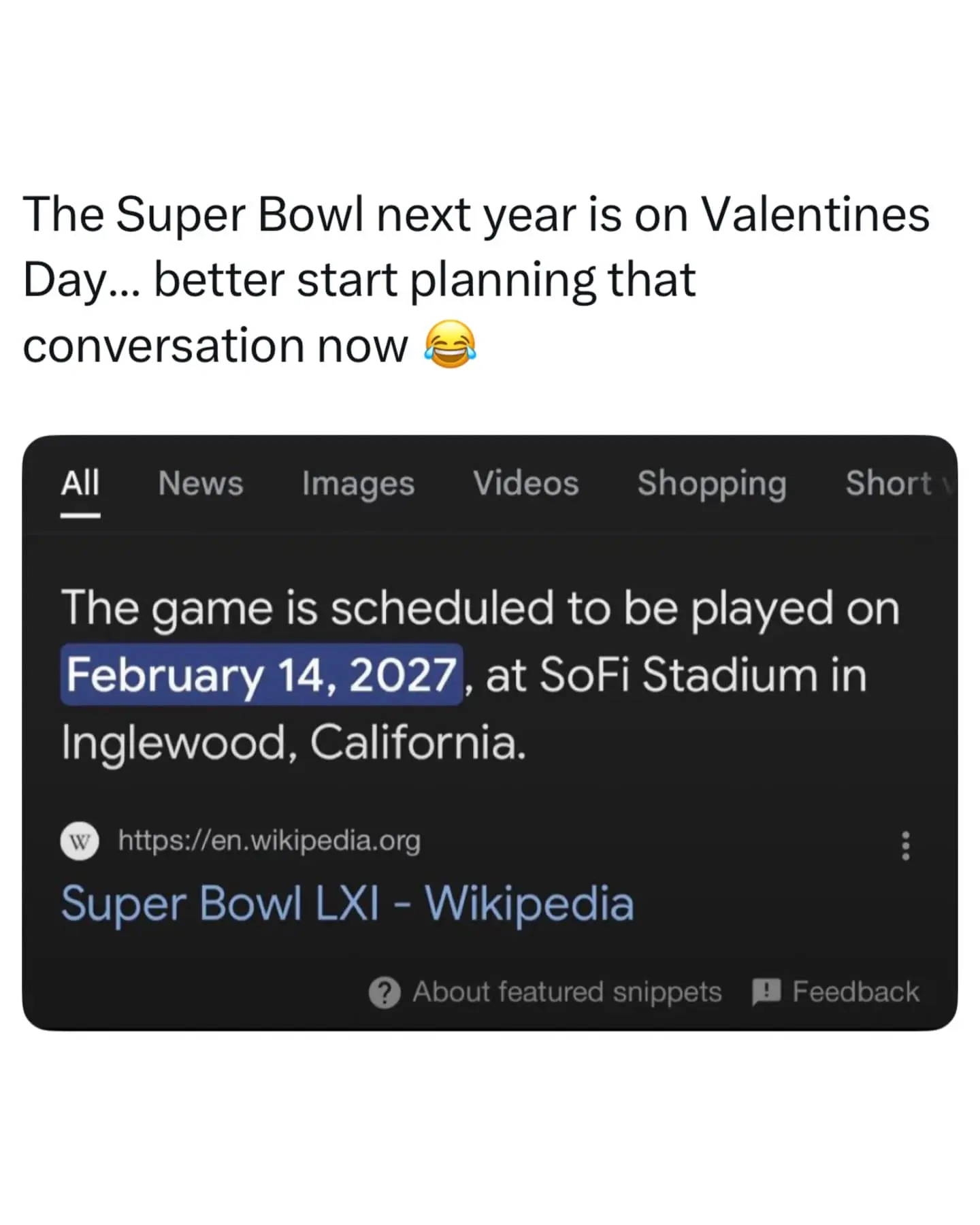The width and height of the screenshot is (980, 1225).
Task: Open the partially visible Short videos tab
Action: pyautogui.click(x=892, y=484)
